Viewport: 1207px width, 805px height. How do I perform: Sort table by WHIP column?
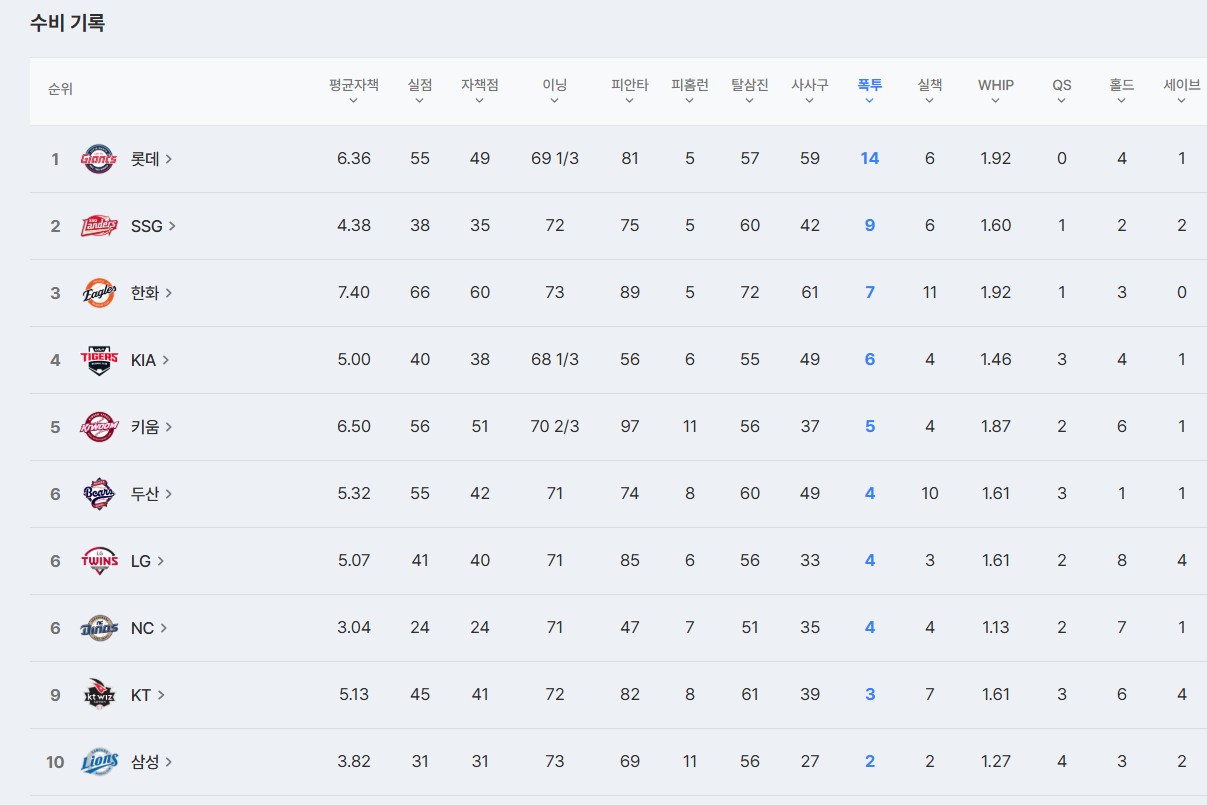995,90
